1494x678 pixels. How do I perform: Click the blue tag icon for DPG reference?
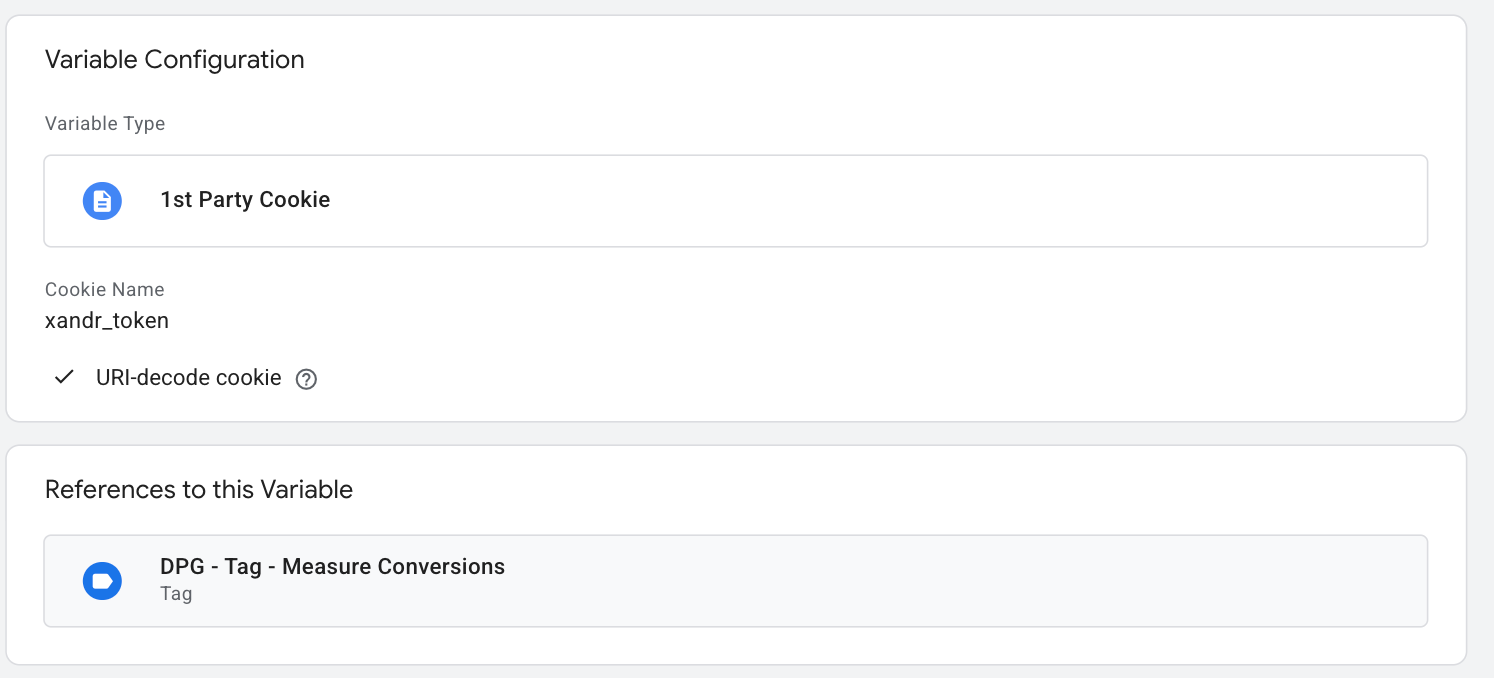[102, 581]
